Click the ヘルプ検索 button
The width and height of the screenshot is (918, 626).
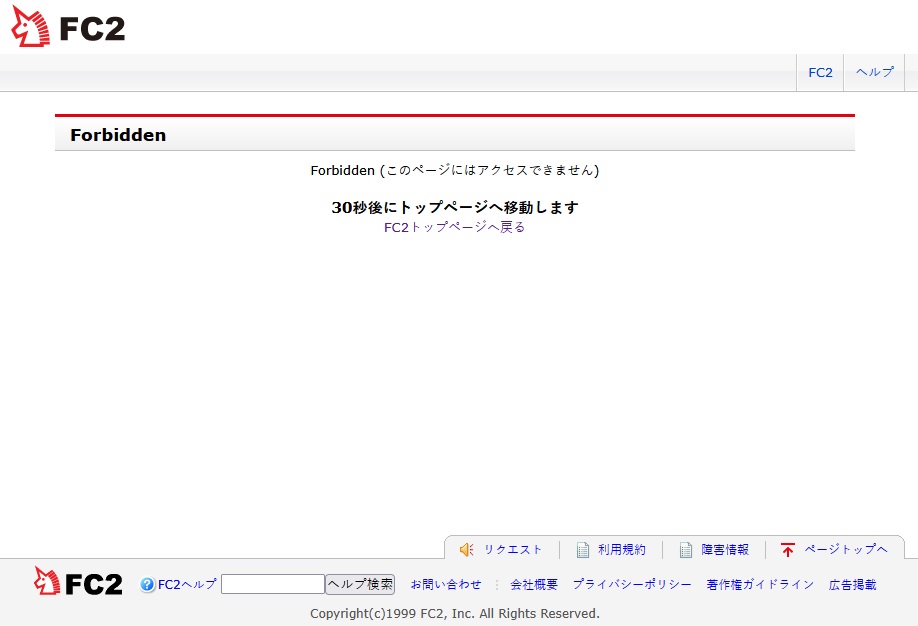pos(360,584)
